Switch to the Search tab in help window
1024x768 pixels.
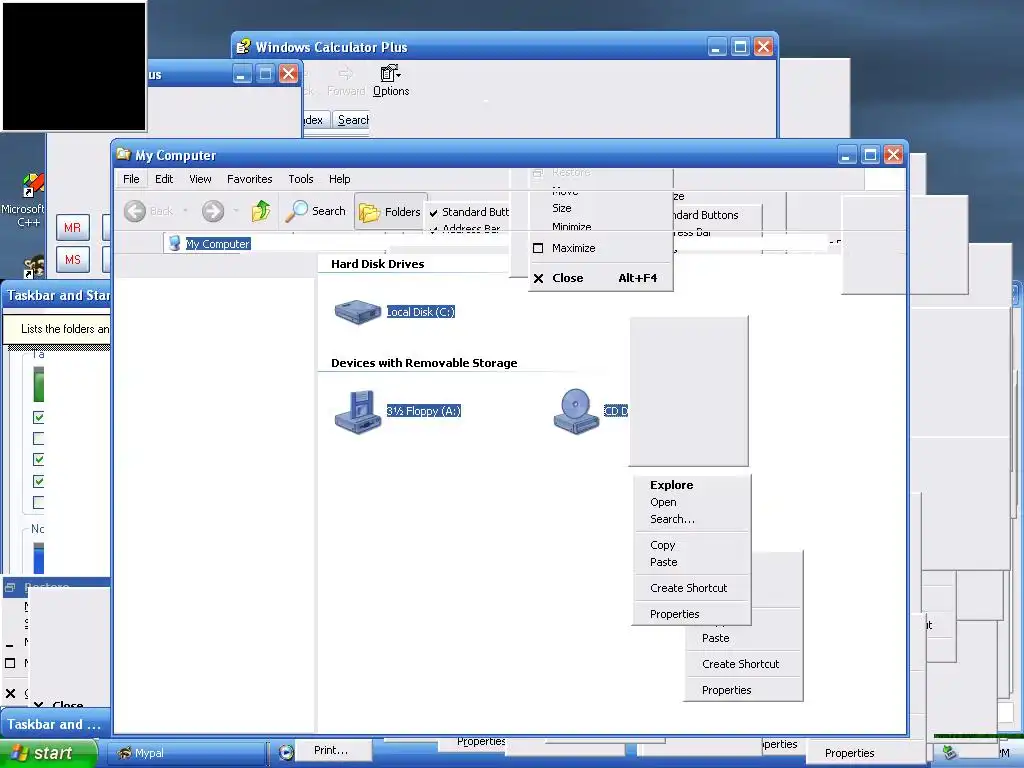(x=352, y=120)
